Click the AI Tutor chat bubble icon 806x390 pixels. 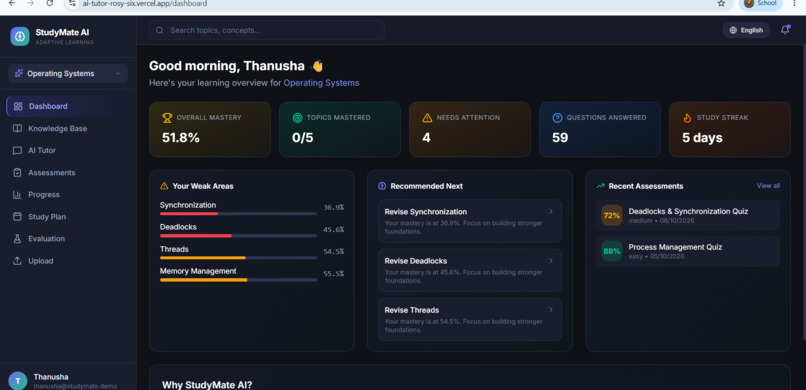pyautogui.click(x=17, y=151)
